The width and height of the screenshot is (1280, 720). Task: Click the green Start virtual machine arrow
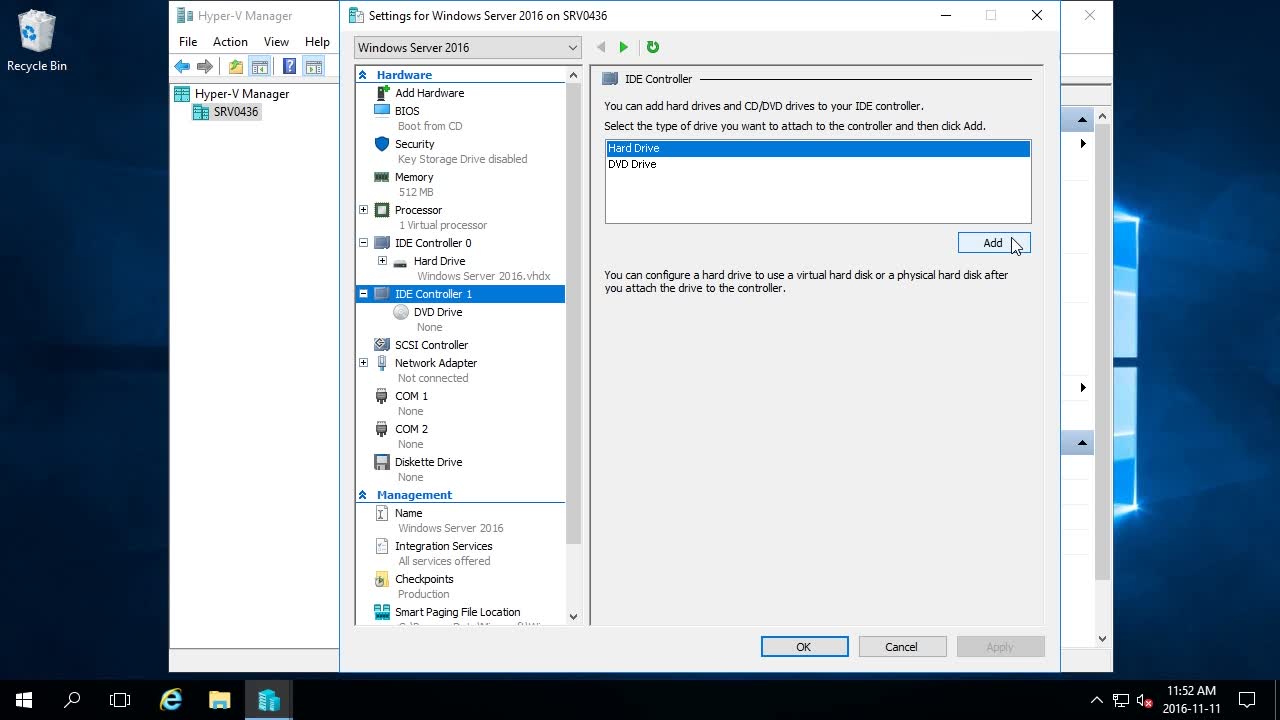624,47
